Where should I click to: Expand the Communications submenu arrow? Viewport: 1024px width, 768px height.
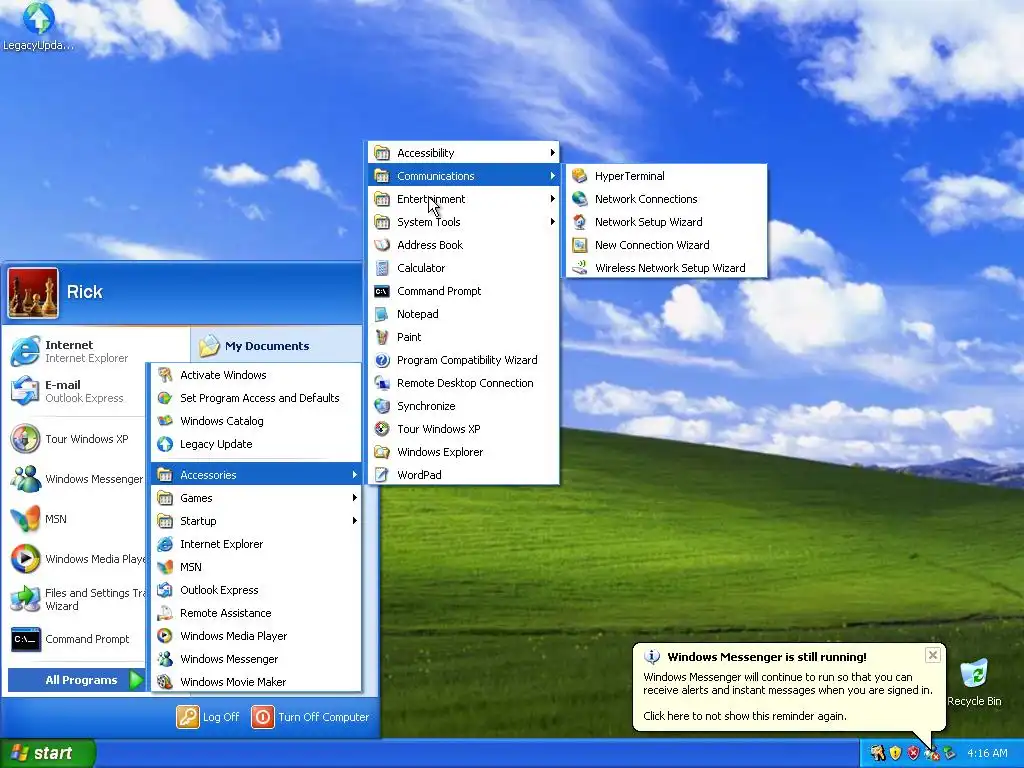(x=552, y=176)
